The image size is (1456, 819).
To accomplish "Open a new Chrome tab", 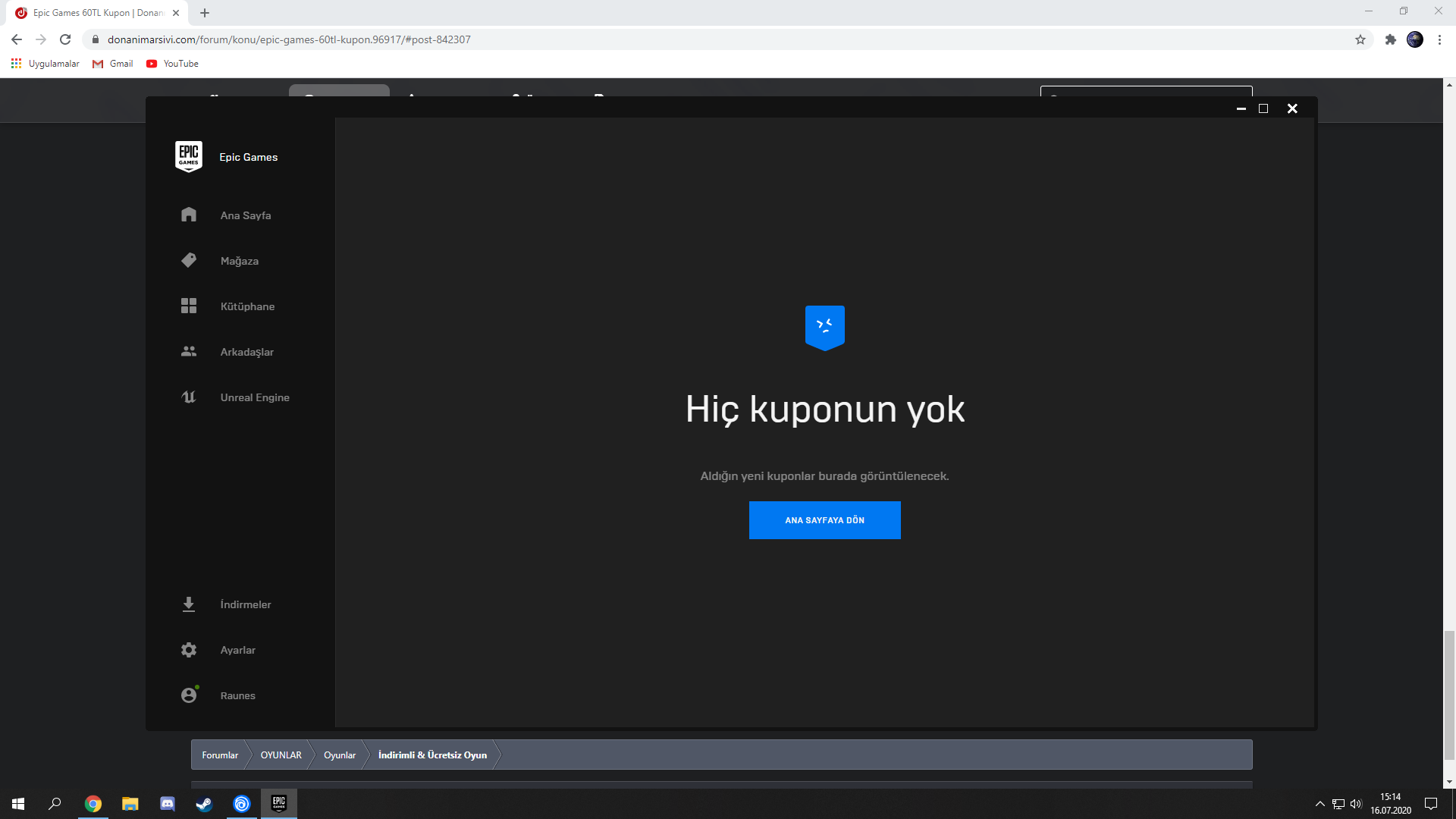I will (x=205, y=13).
